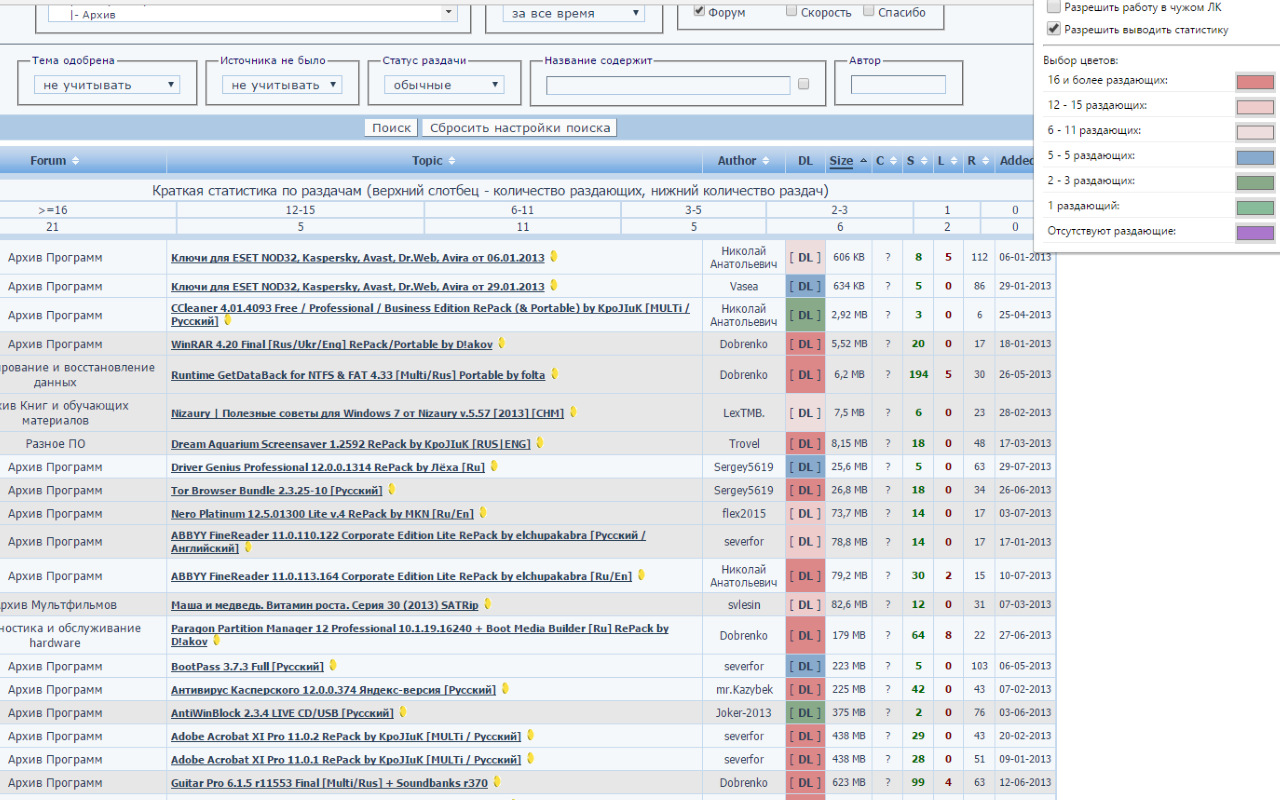Click the Author column sort arrows
This screenshot has height=800, width=1280.
pyautogui.click(x=766, y=161)
